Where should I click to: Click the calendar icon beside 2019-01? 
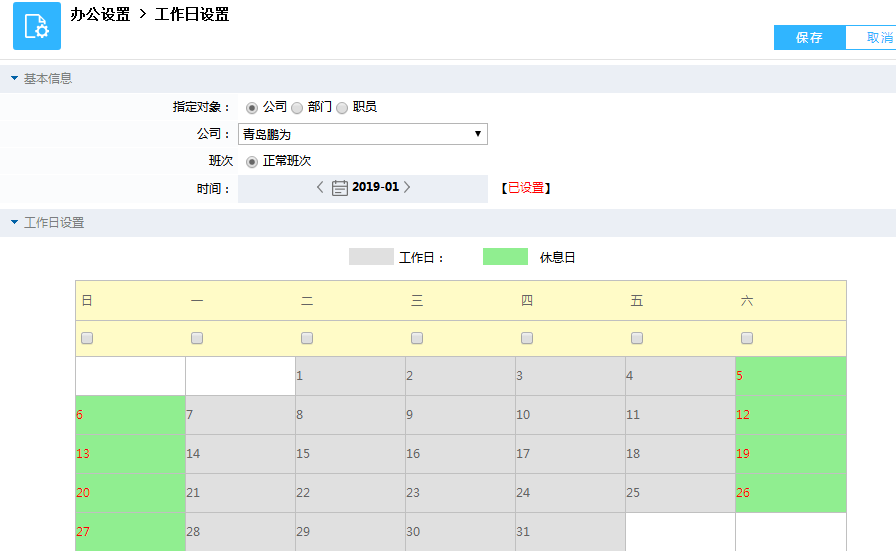click(x=340, y=187)
